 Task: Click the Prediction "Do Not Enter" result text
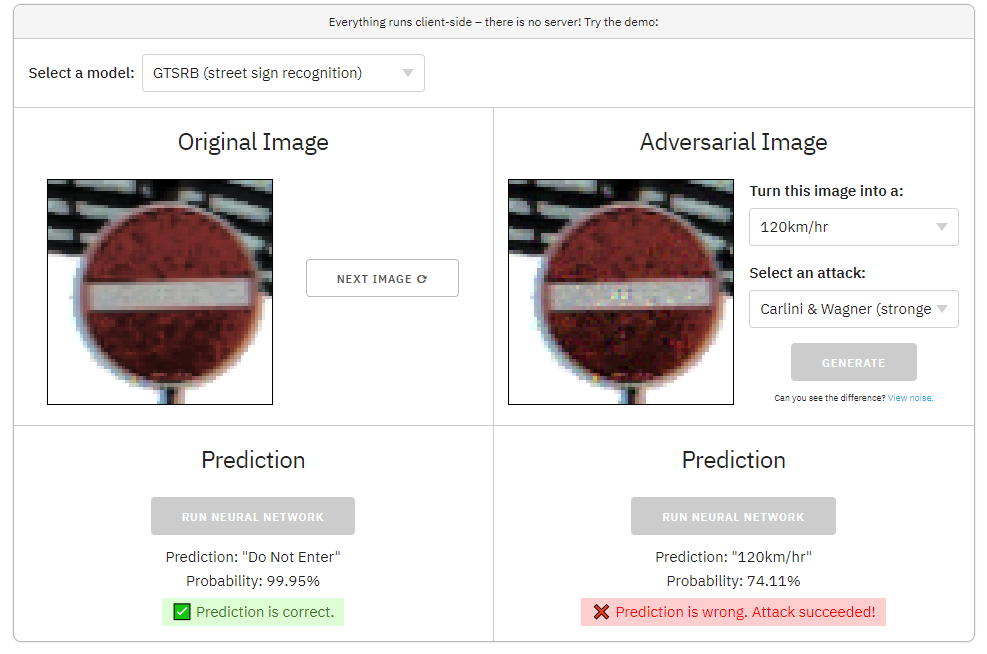(x=253, y=557)
